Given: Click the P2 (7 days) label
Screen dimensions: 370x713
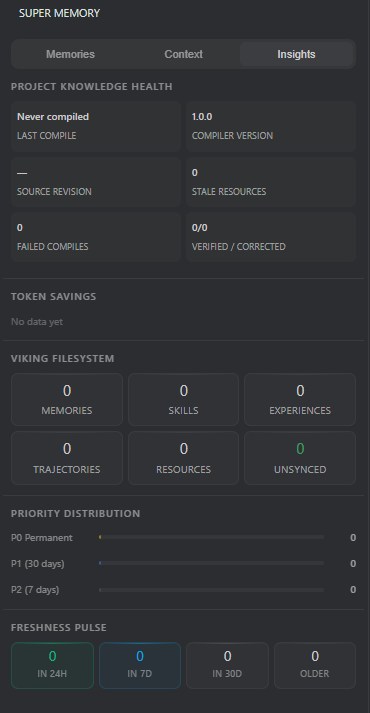Looking at the screenshot, I should pyautogui.click(x=35, y=590).
